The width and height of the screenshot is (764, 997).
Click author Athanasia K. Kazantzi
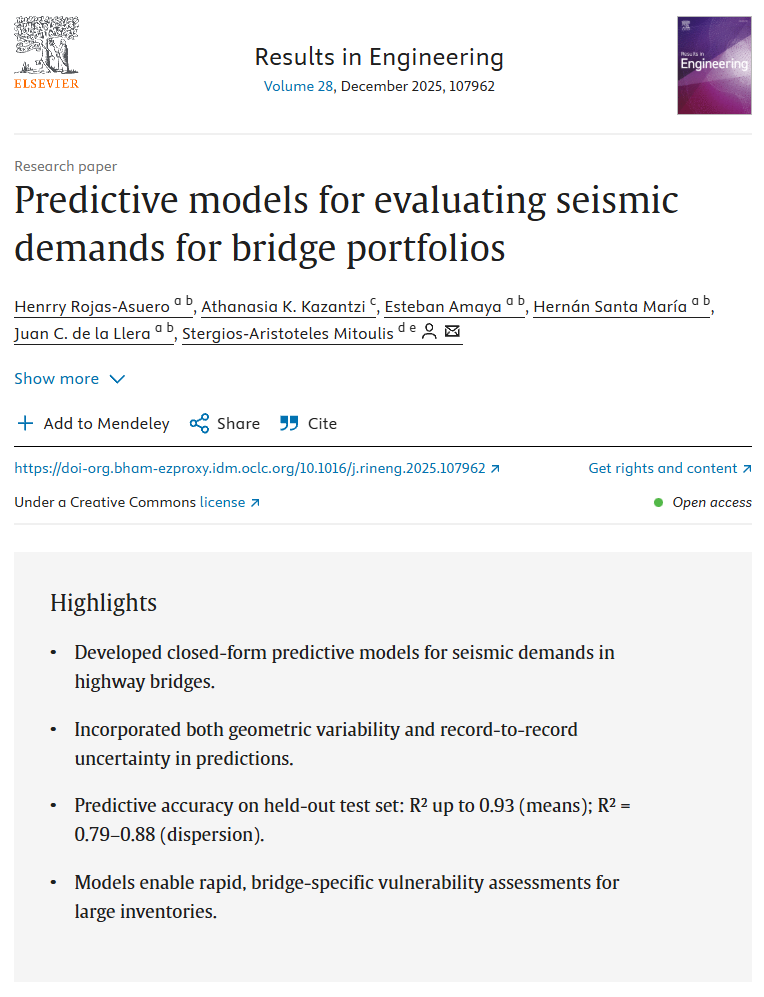[283, 306]
